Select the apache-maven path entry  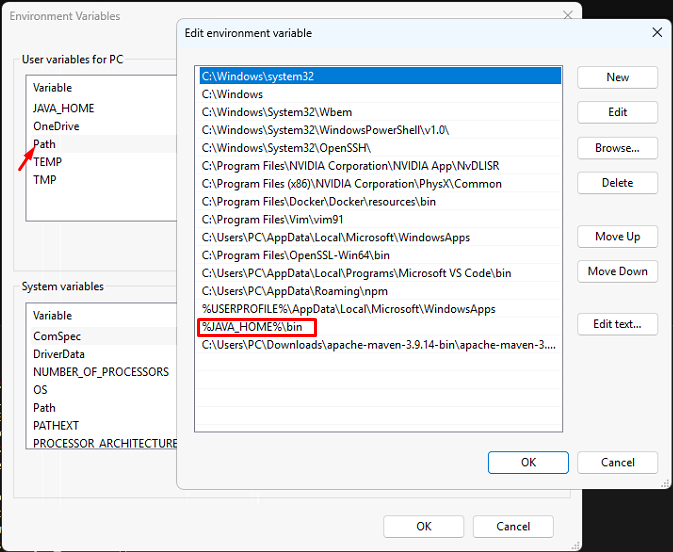click(x=380, y=345)
